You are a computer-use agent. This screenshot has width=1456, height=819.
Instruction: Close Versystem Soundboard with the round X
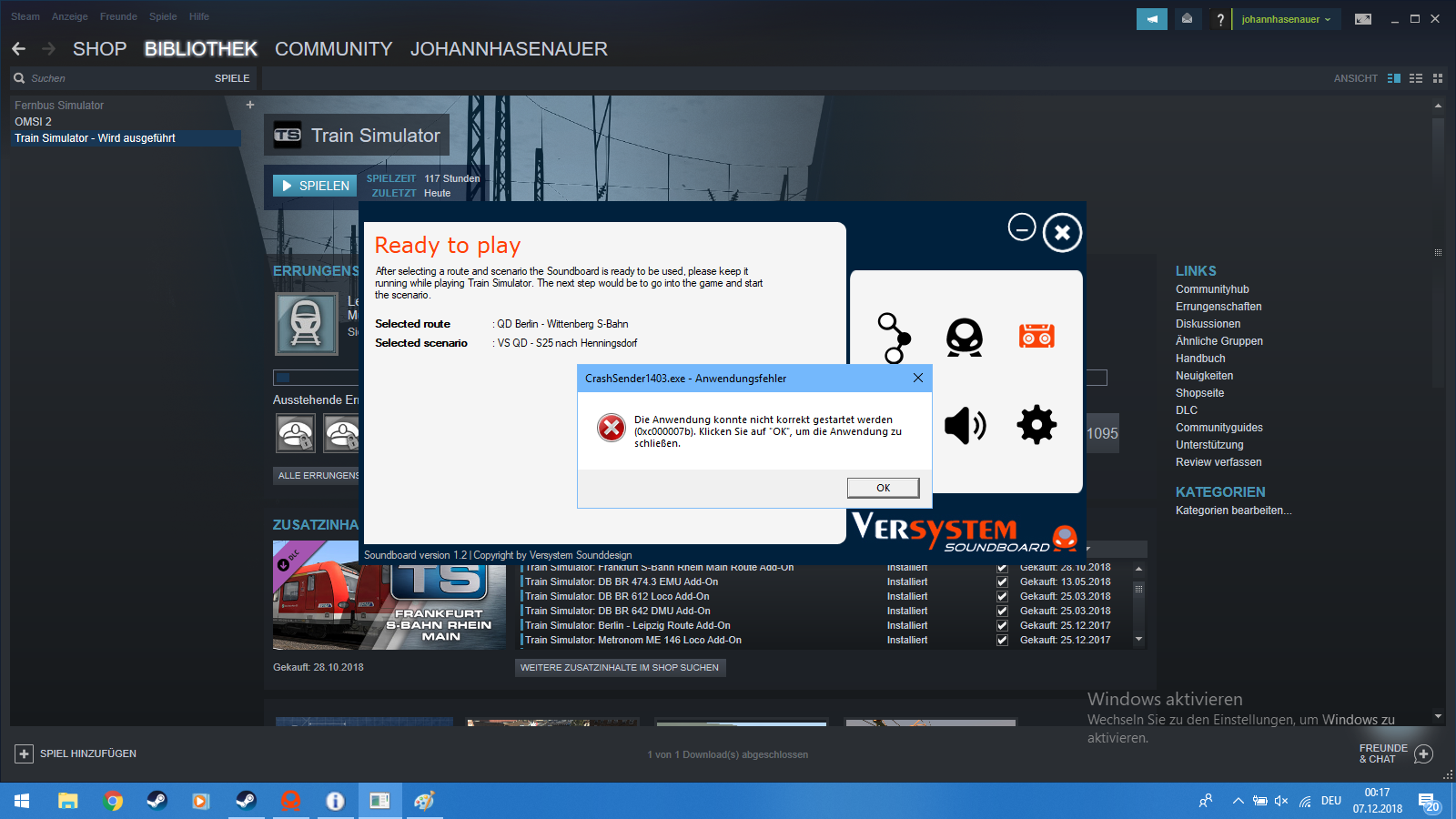(1062, 233)
